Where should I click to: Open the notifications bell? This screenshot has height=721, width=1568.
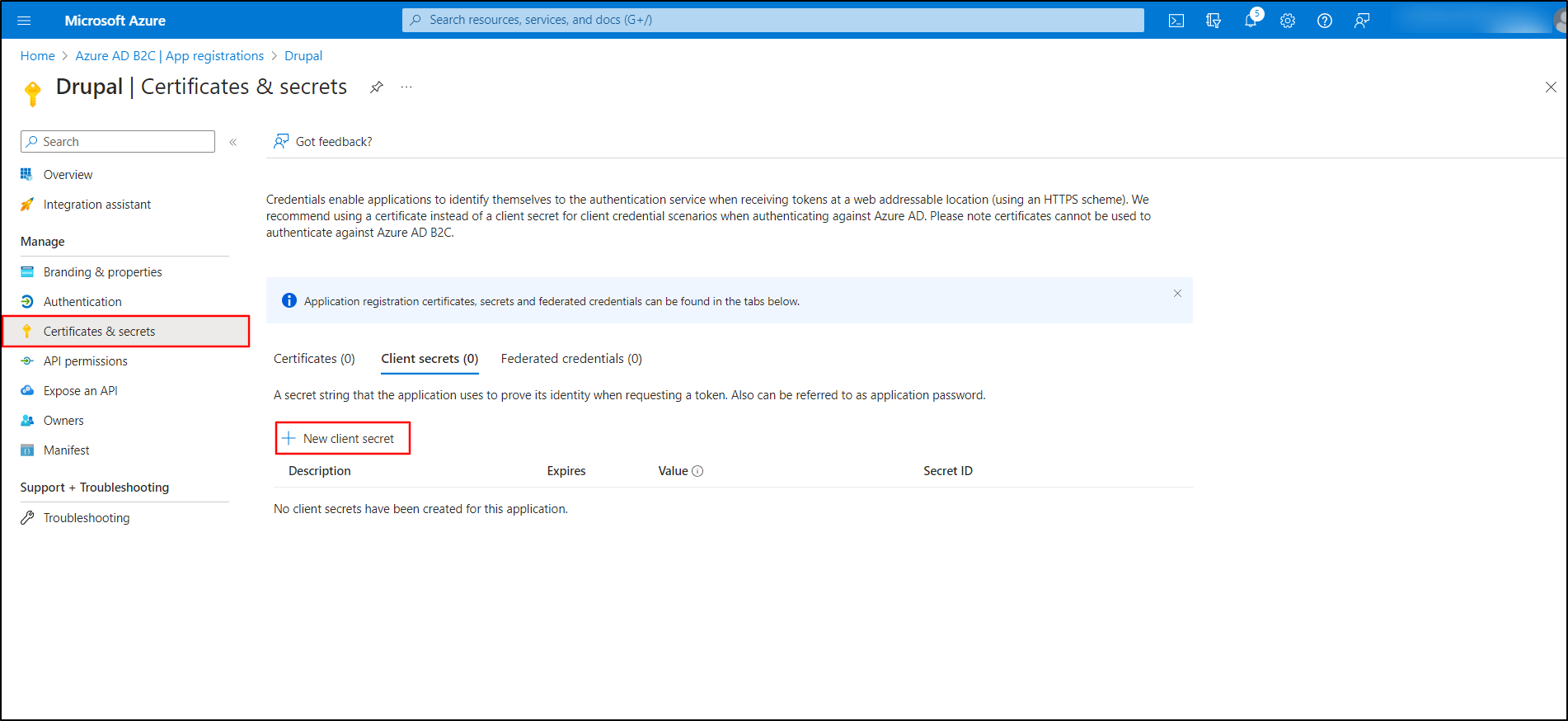click(1251, 21)
